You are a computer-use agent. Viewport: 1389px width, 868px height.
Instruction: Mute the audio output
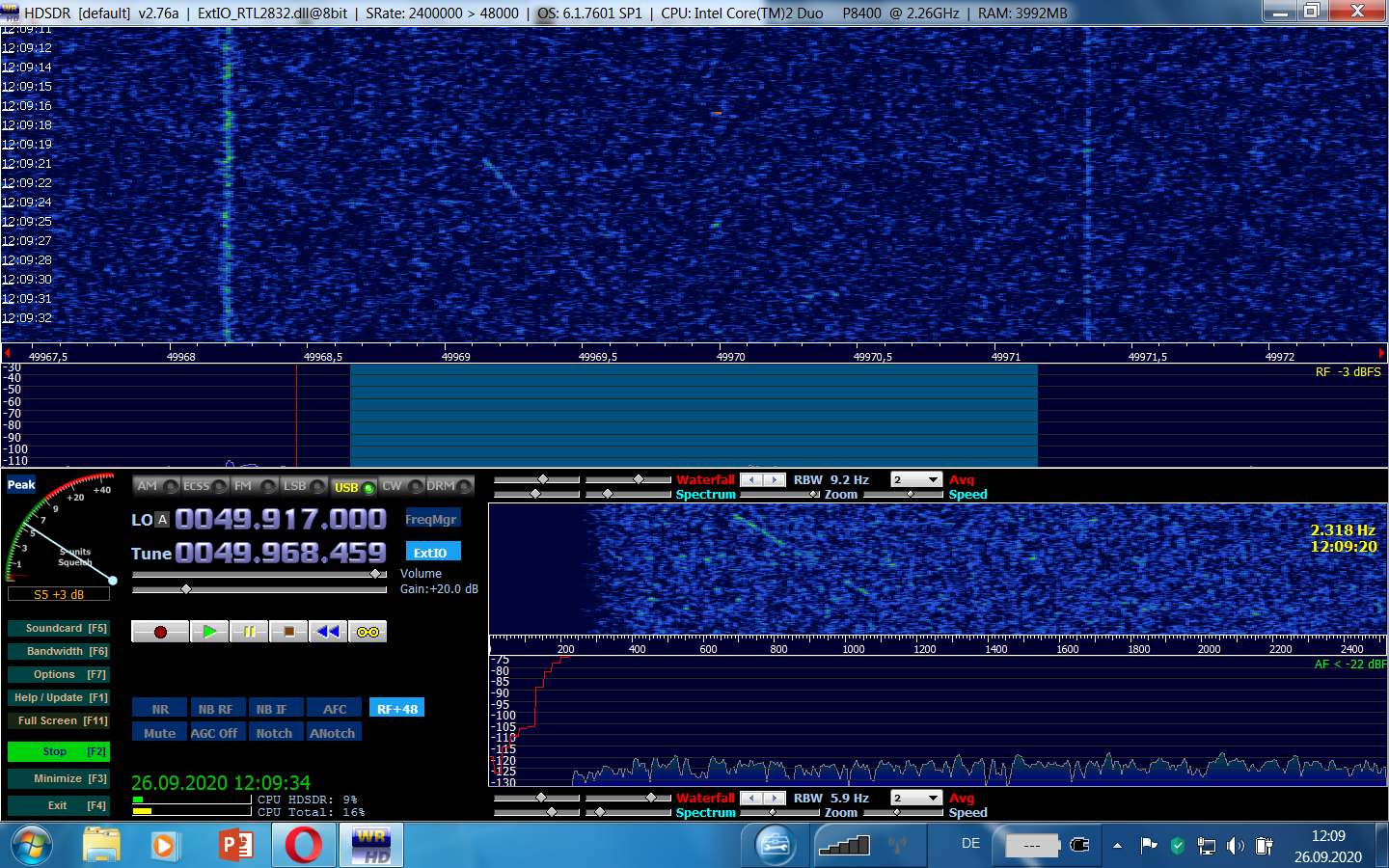(x=159, y=733)
